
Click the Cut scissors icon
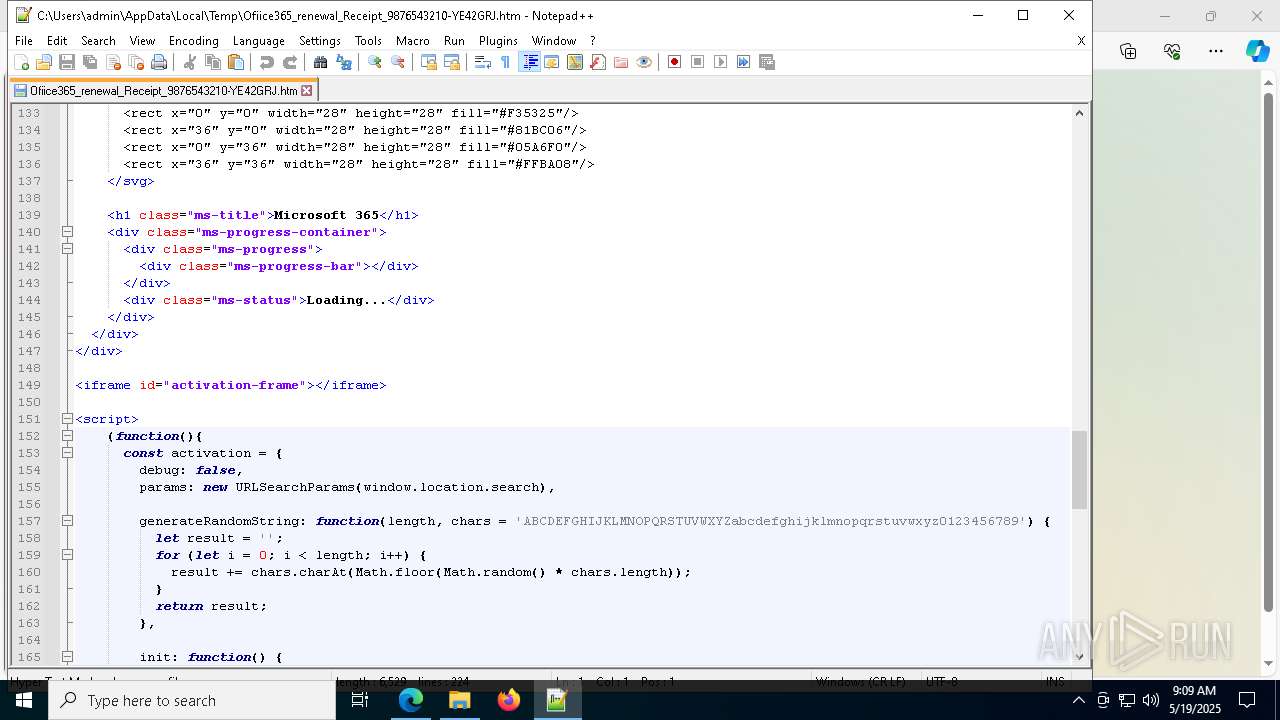tap(189, 62)
